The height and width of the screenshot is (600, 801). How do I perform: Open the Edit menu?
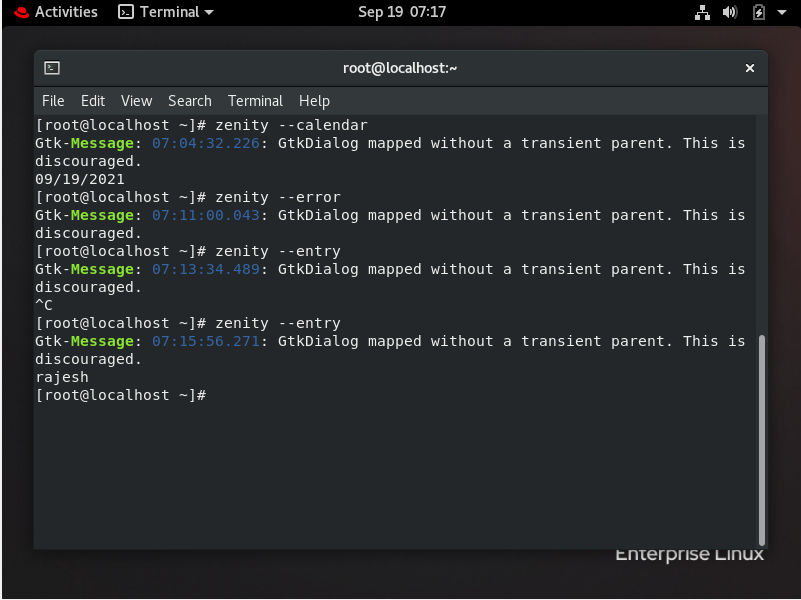coord(92,100)
